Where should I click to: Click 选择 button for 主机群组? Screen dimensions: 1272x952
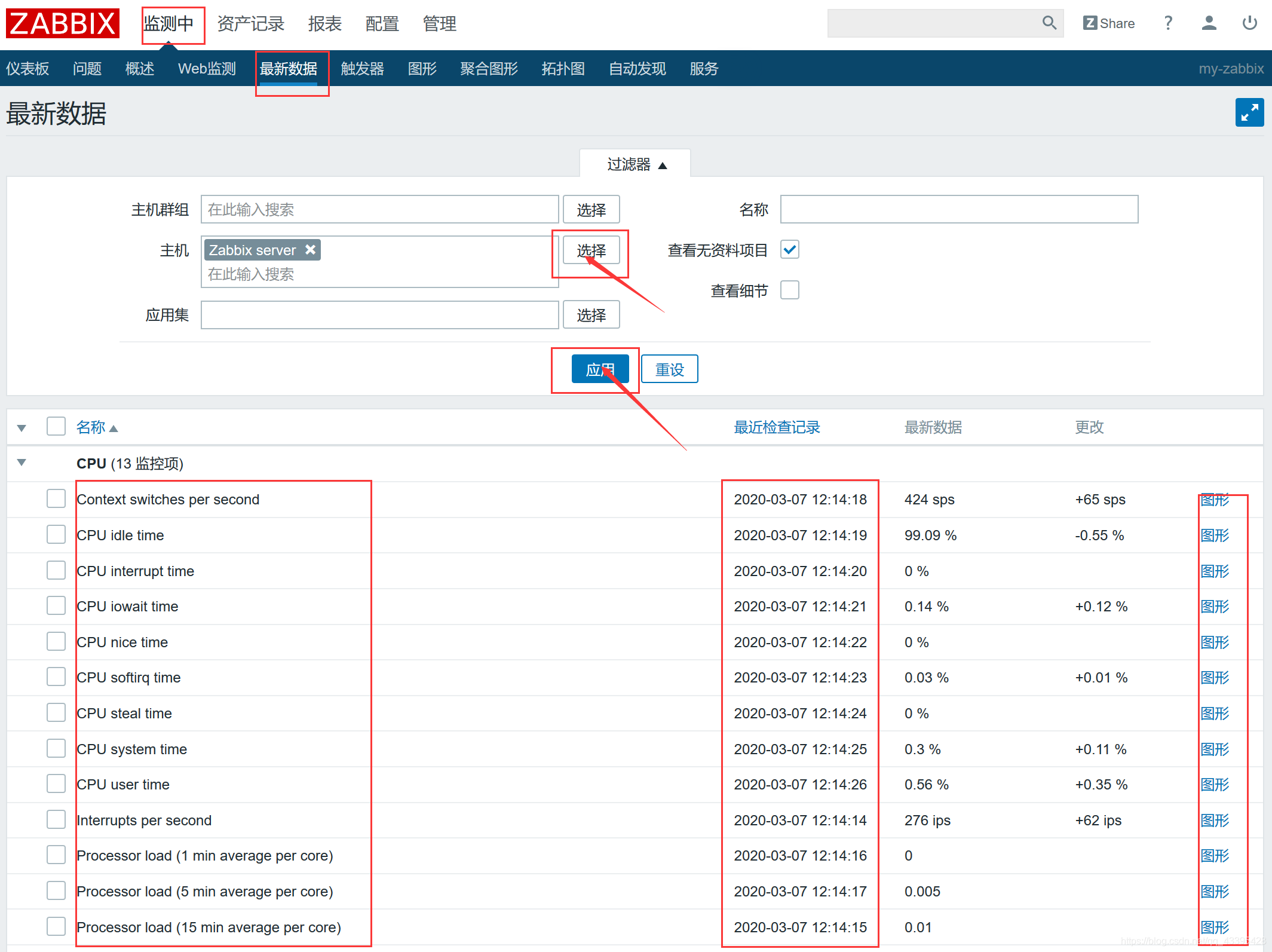pyautogui.click(x=591, y=210)
